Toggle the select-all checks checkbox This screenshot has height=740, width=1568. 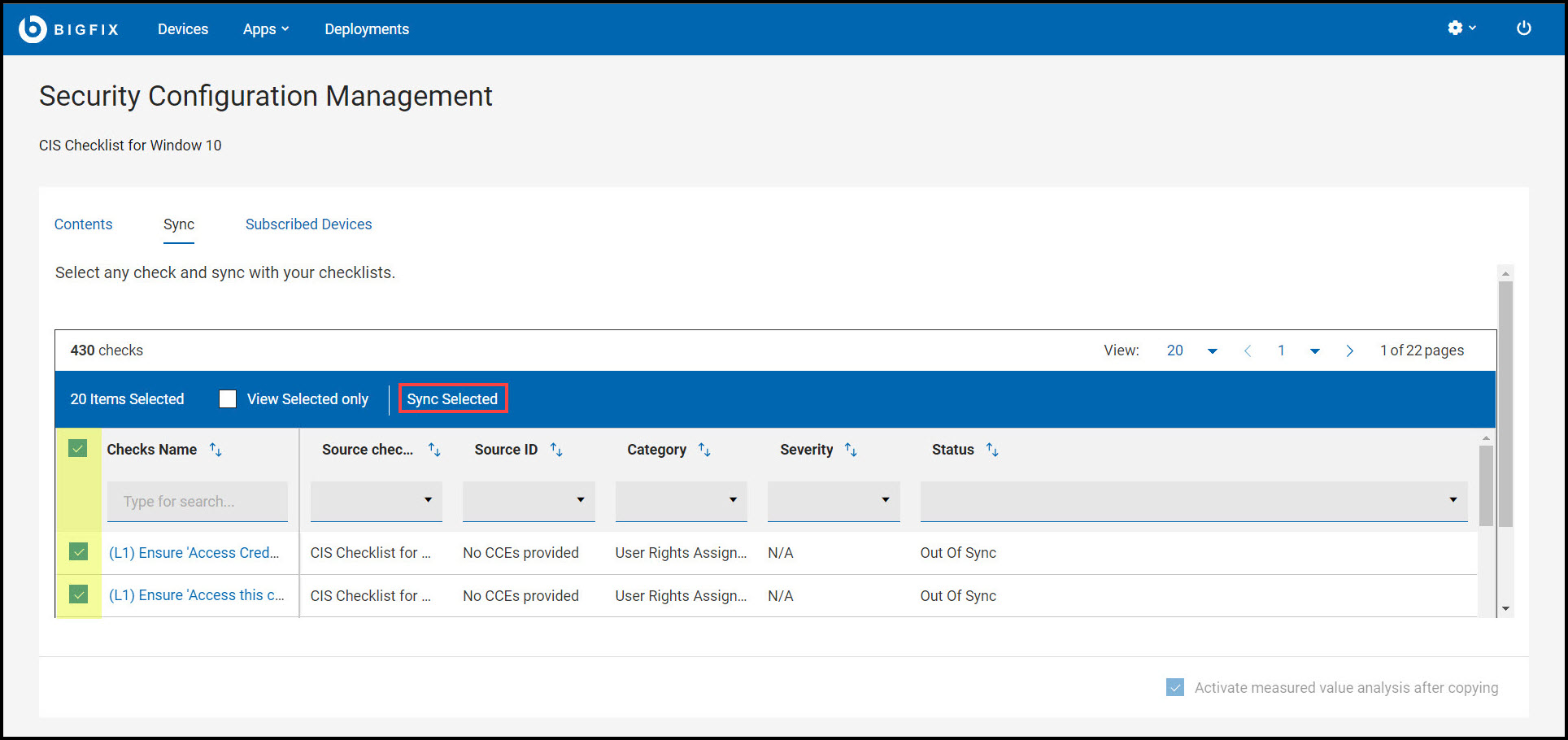point(78,448)
